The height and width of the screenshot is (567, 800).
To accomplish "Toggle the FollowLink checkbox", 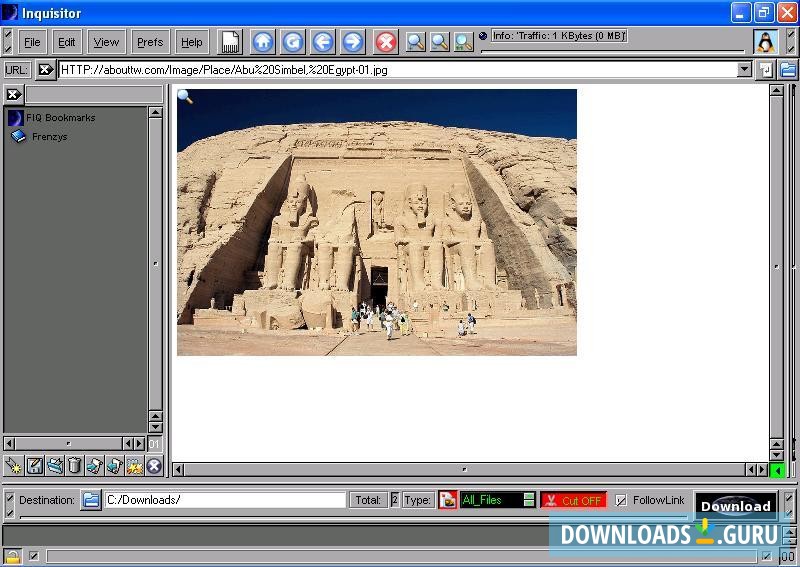I will pyautogui.click(x=620, y=500).
